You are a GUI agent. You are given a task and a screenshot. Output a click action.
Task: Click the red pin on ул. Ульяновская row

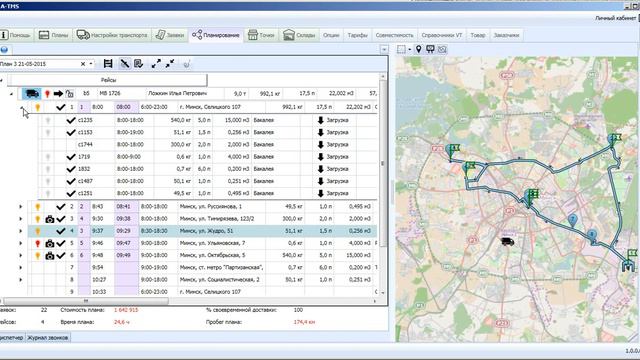pyautogui.click(x=38, y=244)
